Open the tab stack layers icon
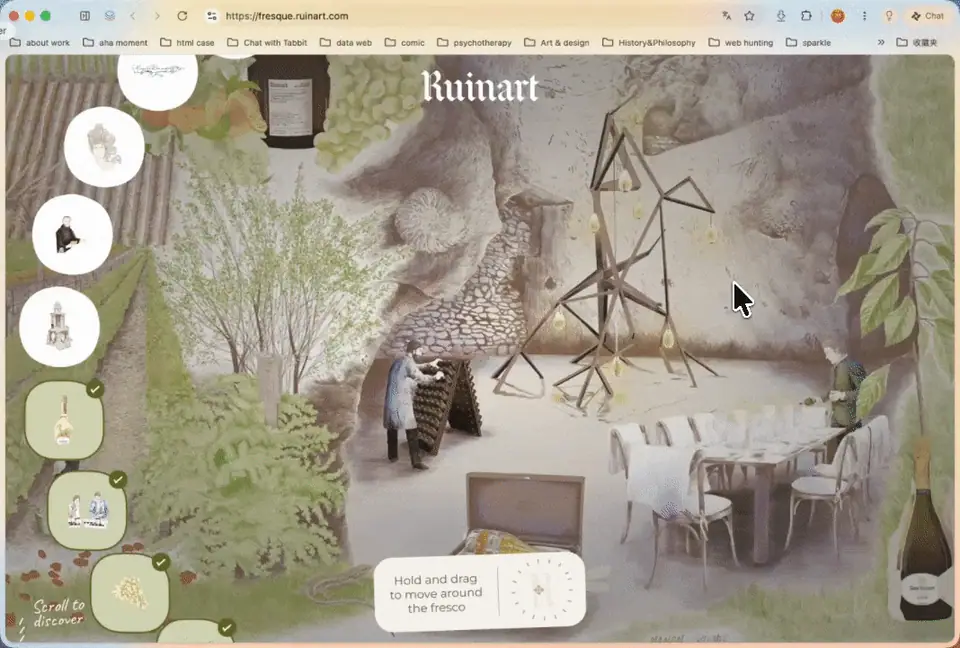 [110, 16]
